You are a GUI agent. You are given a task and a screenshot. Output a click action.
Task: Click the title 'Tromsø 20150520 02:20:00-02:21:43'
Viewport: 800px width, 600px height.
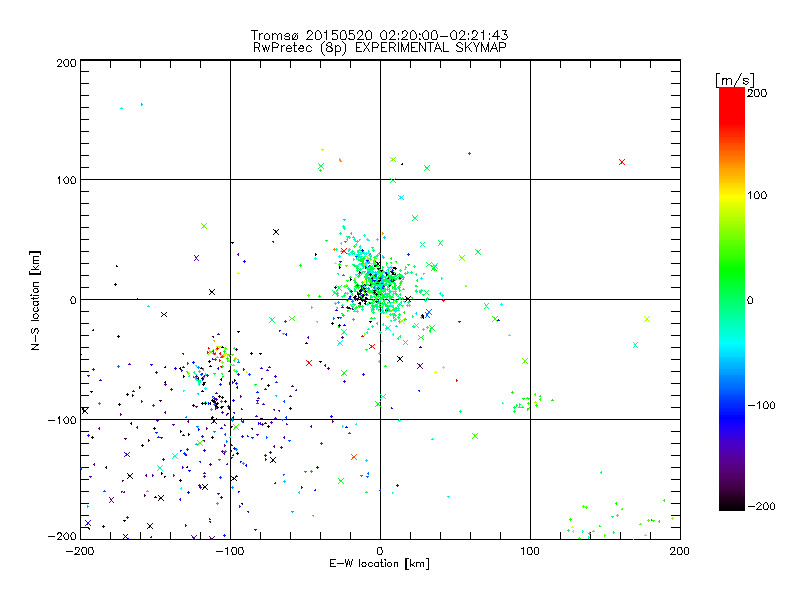tap(379, 35)
